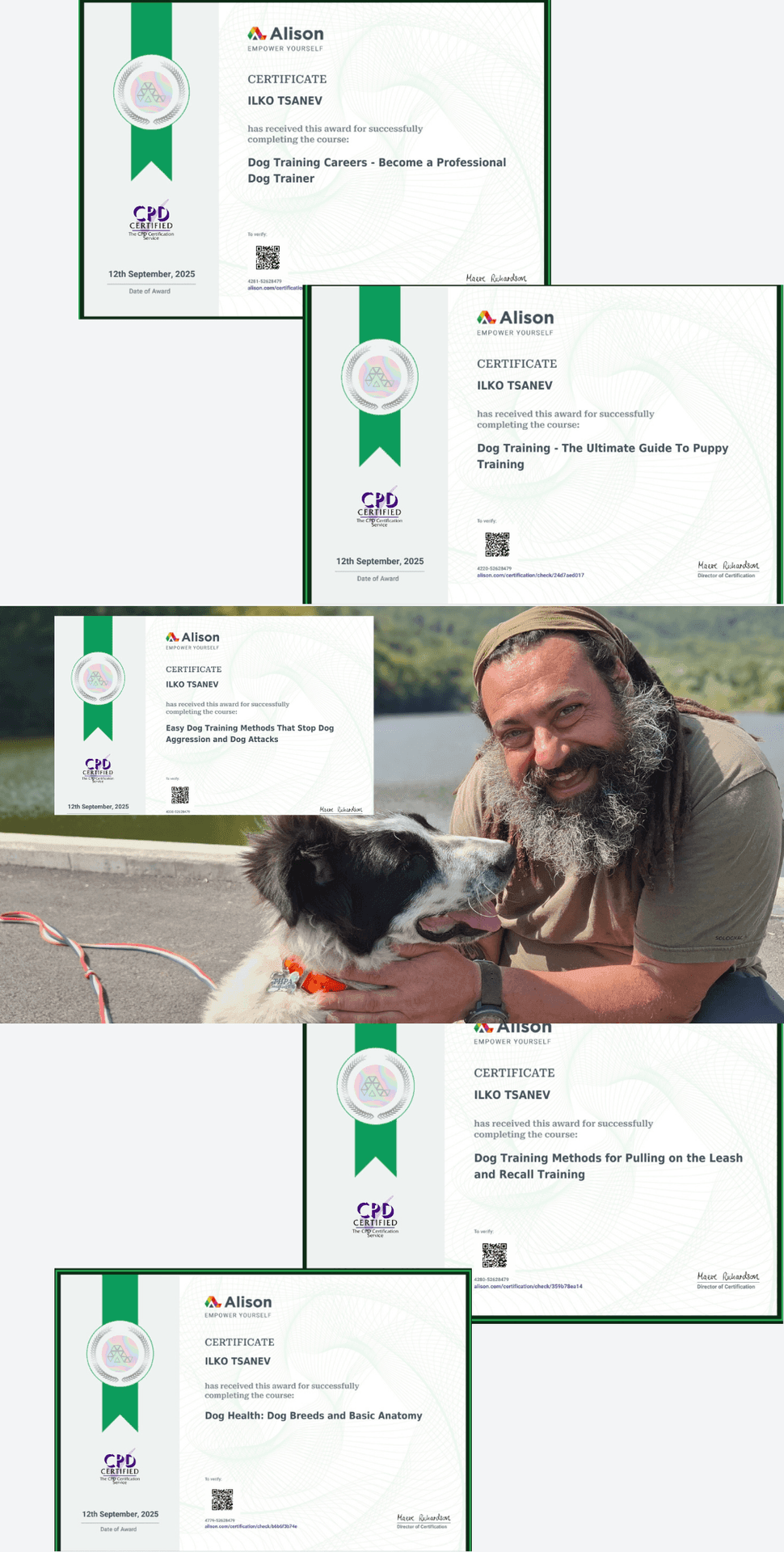This screenshot has height=1552, width=784.
Task: Click the Maeve Richardson signature on the Puppy Training certificate
Action: coord(728,566)
